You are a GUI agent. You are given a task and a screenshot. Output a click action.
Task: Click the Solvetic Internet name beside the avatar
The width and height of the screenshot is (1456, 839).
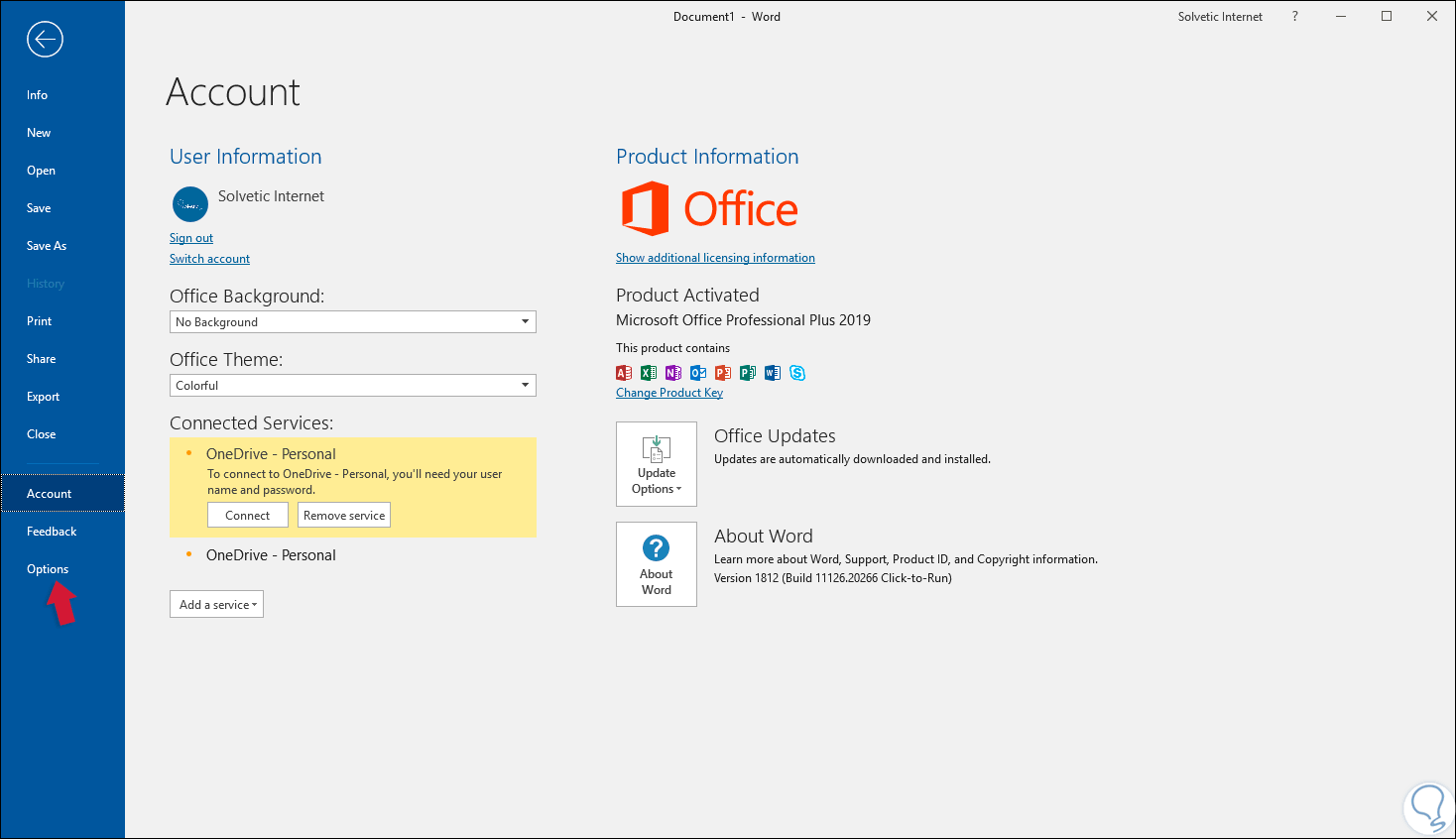[271, 196]
